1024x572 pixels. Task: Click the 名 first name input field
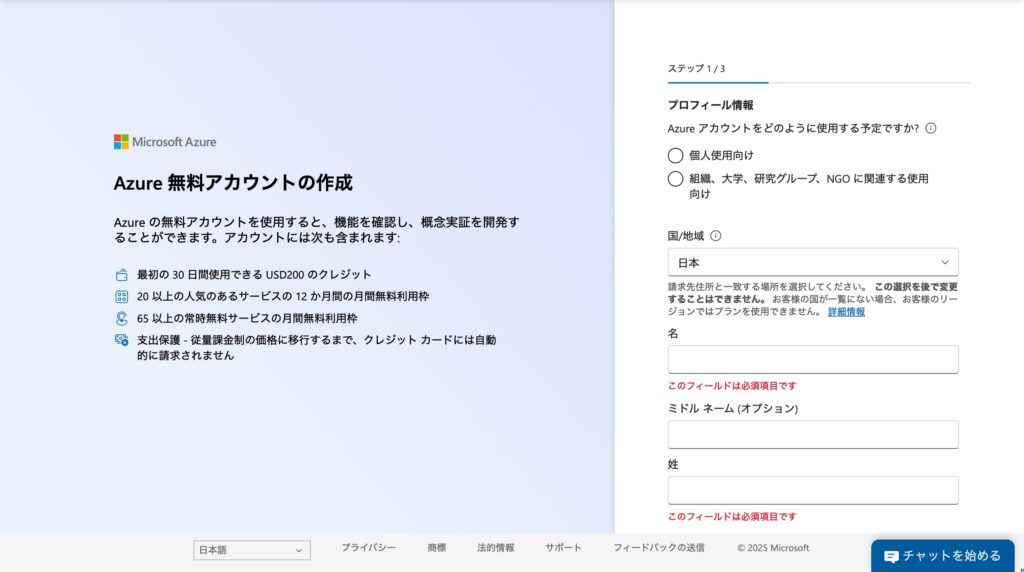coord(812,360)
